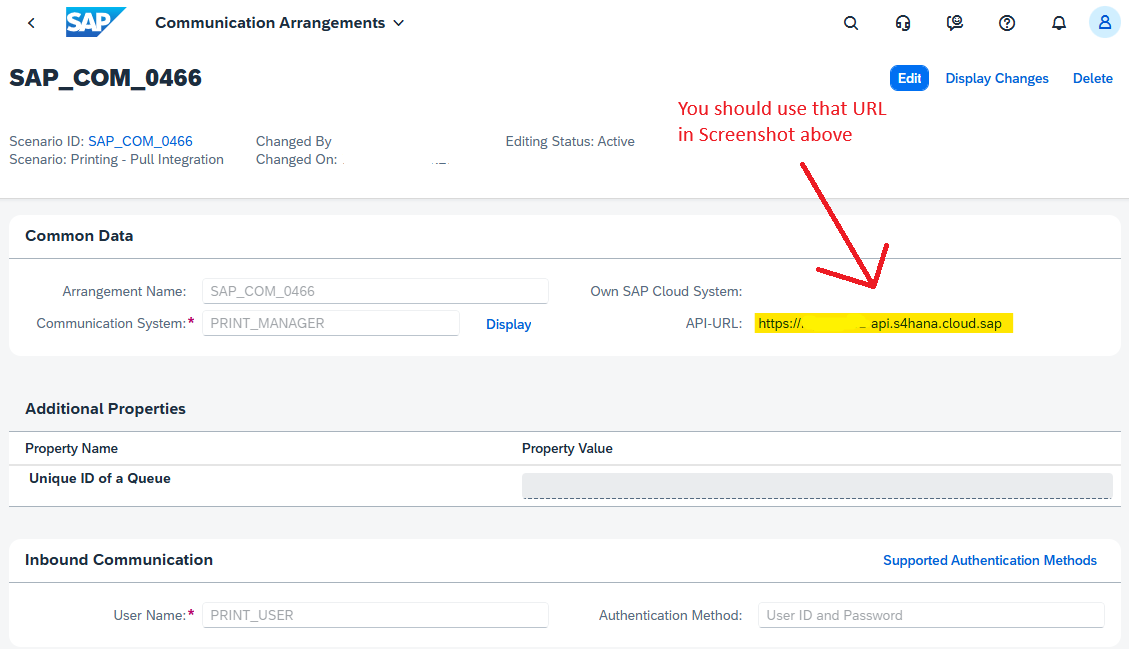Click Display link next to Communication System
The height and width of the screenshot is (649, 1129).
[x=508, y=324]
